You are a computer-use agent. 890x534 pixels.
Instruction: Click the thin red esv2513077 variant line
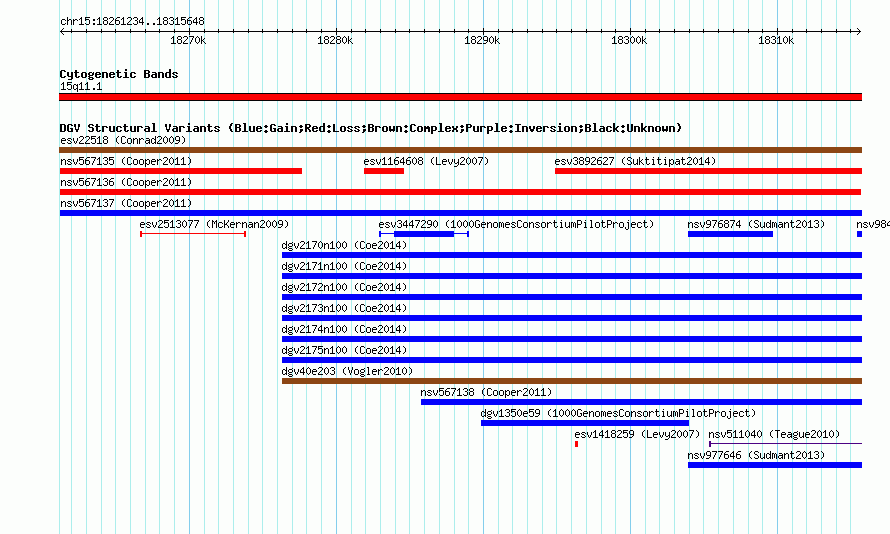(x=193, y=234)
